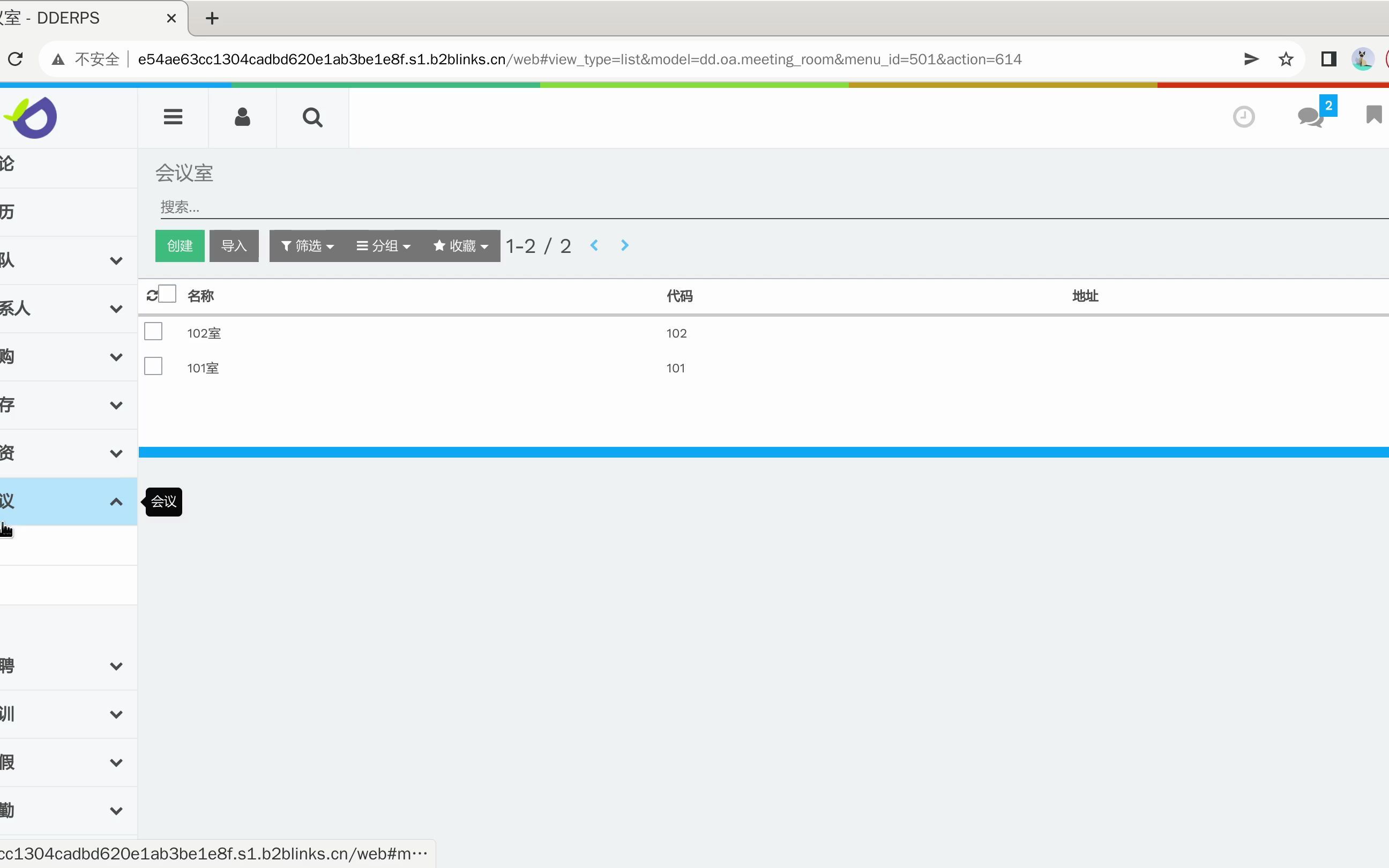The width and height of the screenshot is (1389, 868).
Task: Open the clock activities icon
Action: [1243, 117]
